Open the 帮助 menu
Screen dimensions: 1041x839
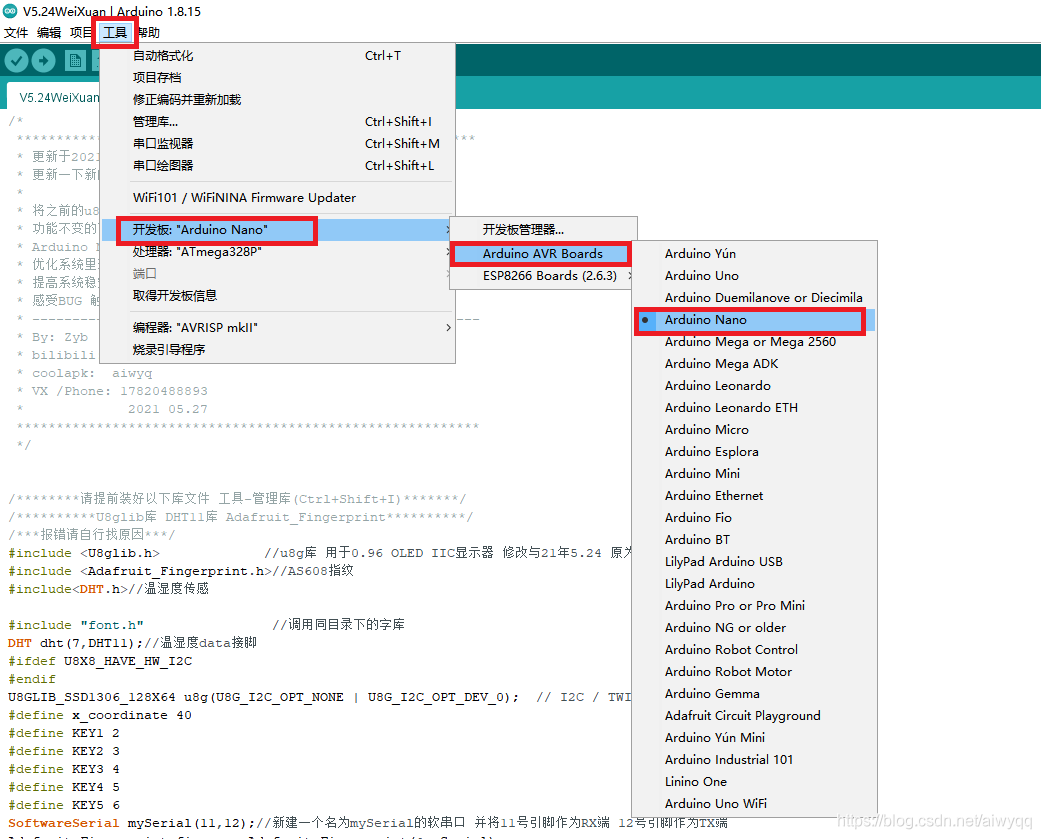[x=148, y=33]
